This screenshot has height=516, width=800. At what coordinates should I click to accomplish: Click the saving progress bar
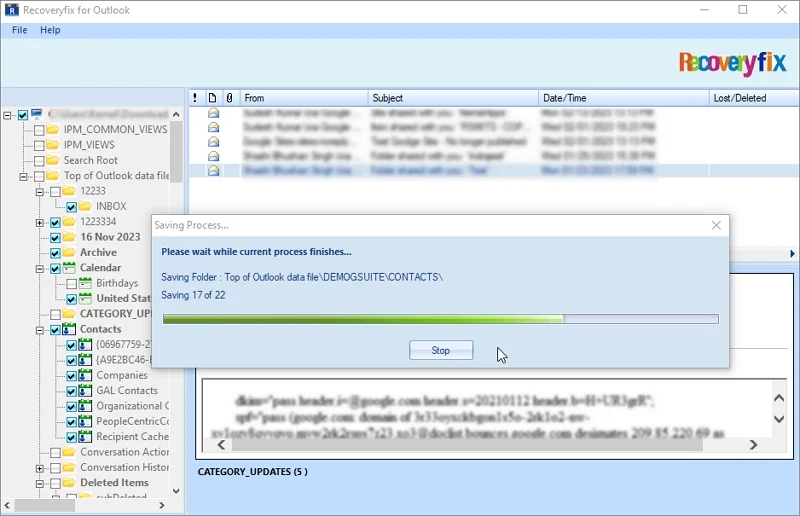click(x=441, y=319)
